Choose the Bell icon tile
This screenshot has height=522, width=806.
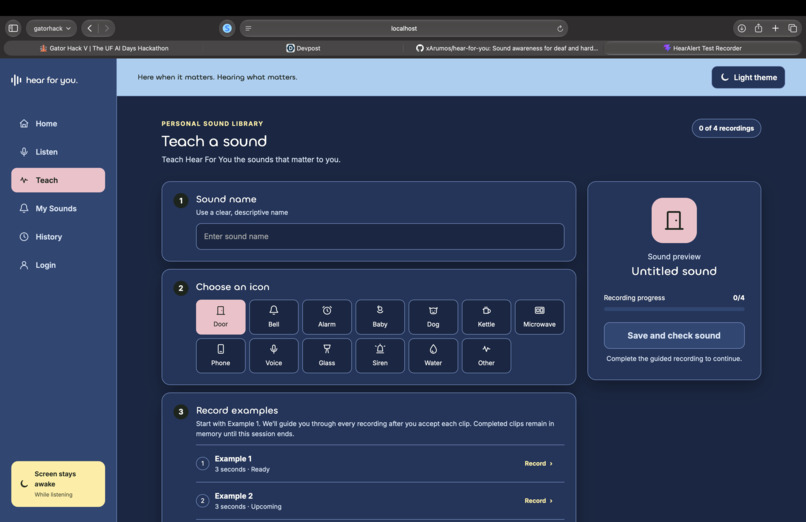click(273, 317)
